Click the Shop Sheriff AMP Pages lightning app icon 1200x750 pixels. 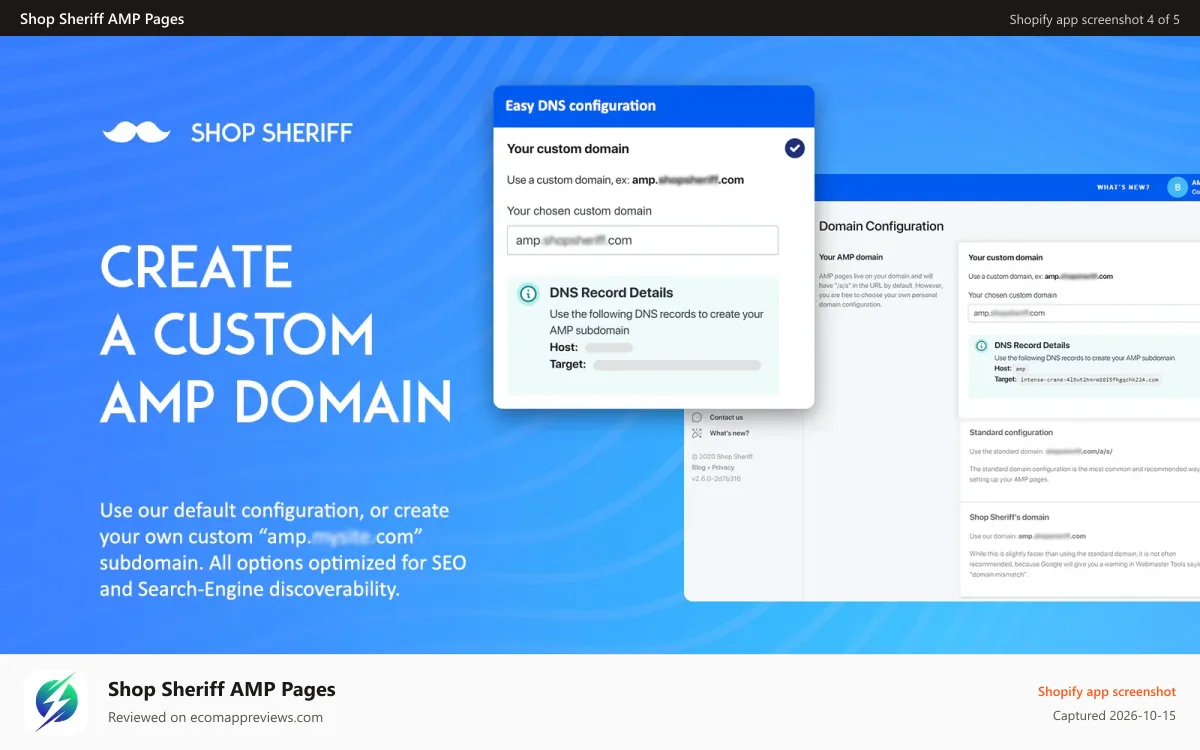[56, 702]
